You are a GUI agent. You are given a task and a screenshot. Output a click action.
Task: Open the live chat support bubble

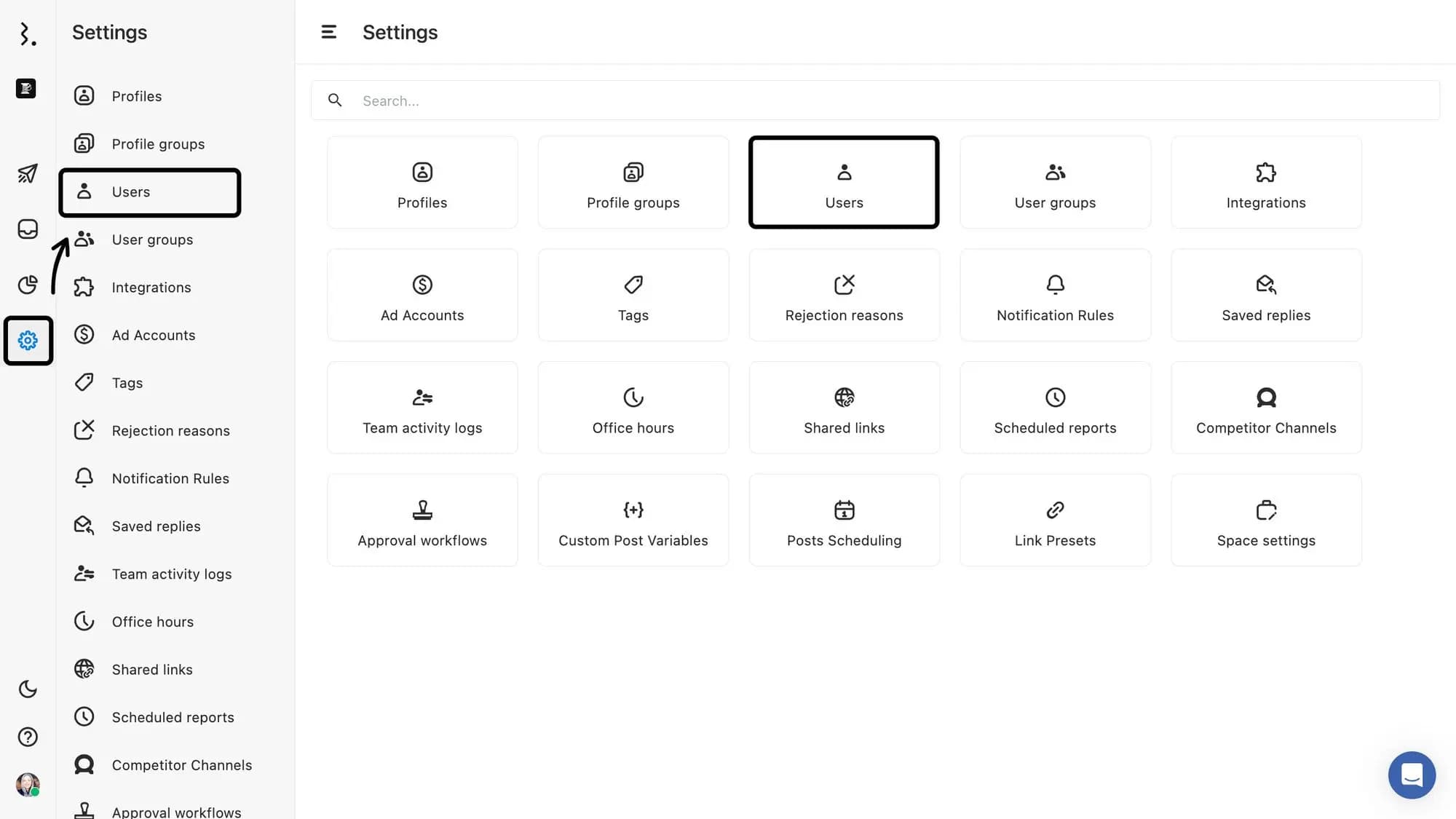(1412, 775)
